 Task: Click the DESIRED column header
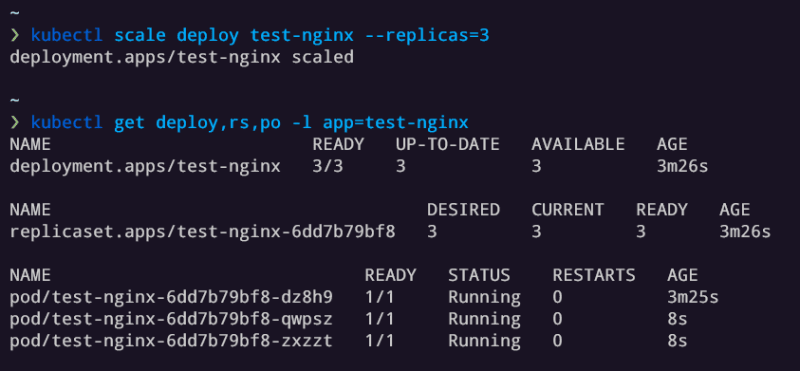(463, 210)
